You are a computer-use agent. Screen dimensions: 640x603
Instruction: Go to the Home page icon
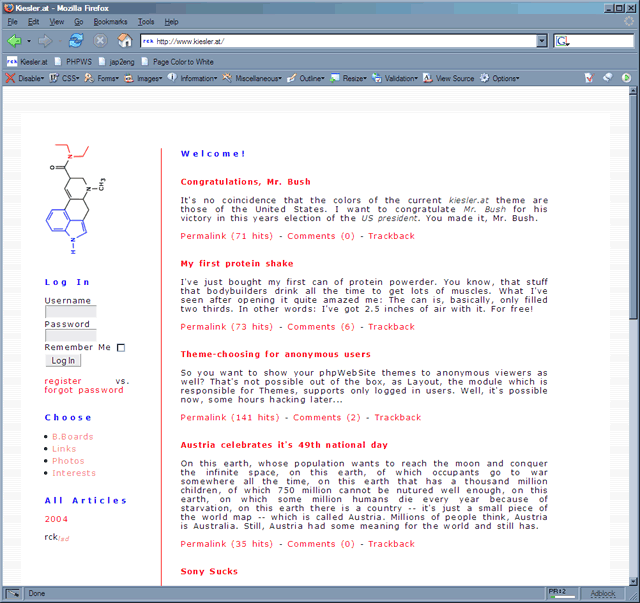click(x=124, y=41)
